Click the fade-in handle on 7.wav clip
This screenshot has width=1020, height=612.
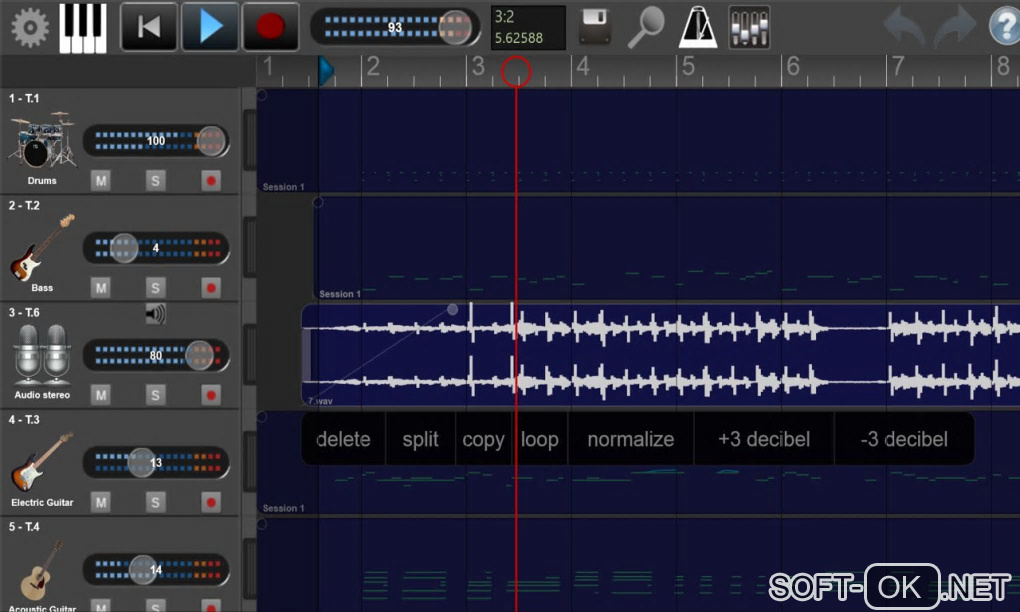tap(453, 310)
